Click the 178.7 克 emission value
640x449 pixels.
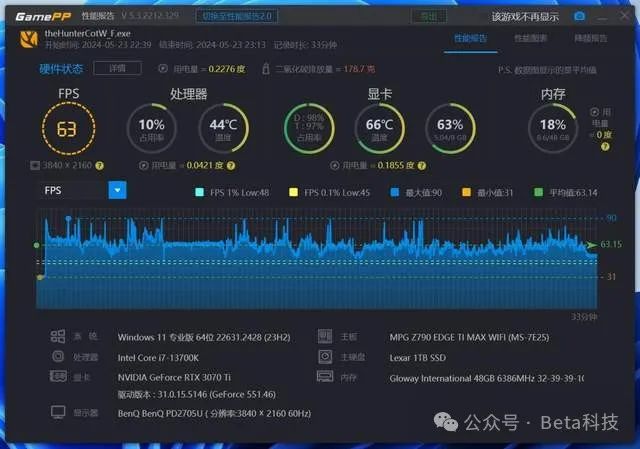coord(359,69)
